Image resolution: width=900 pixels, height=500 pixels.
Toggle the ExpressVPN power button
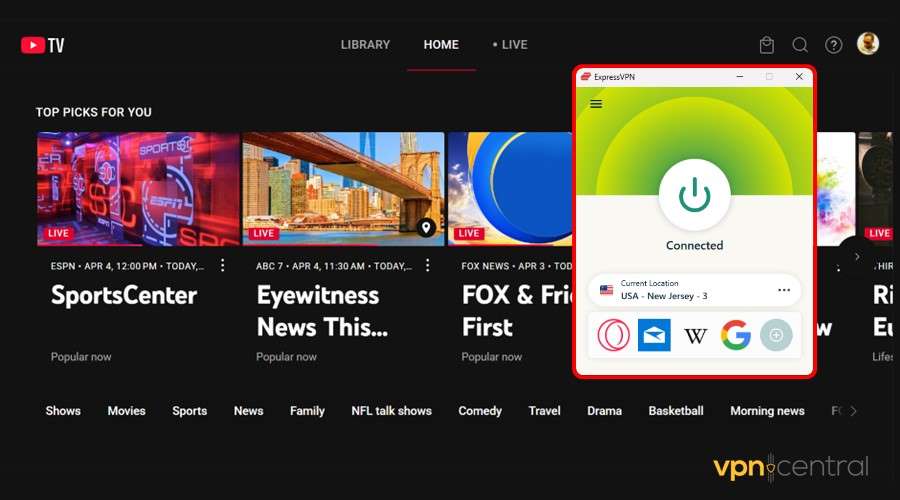(x=695, y=195)
